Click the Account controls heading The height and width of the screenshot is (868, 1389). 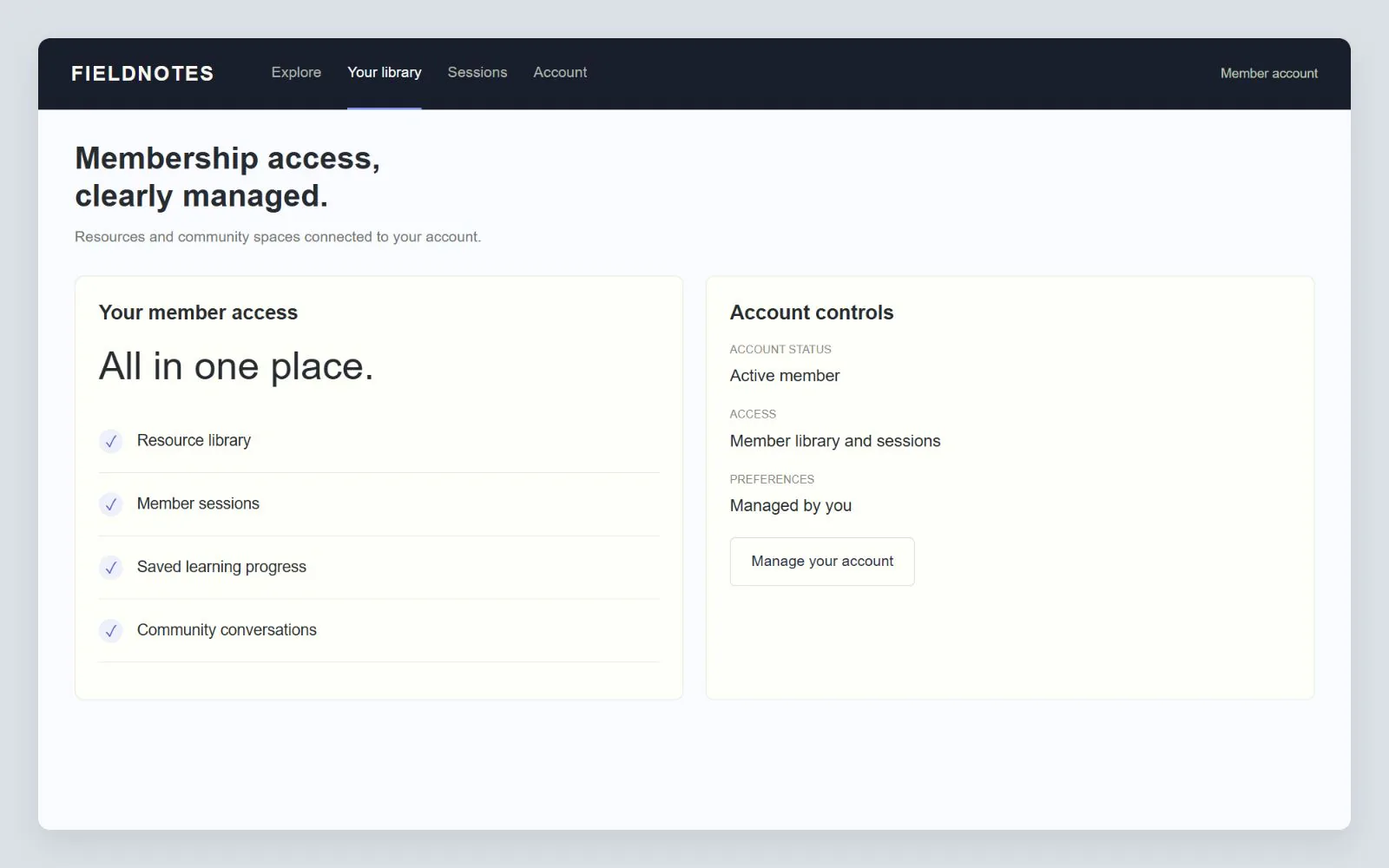click(812, 312)
